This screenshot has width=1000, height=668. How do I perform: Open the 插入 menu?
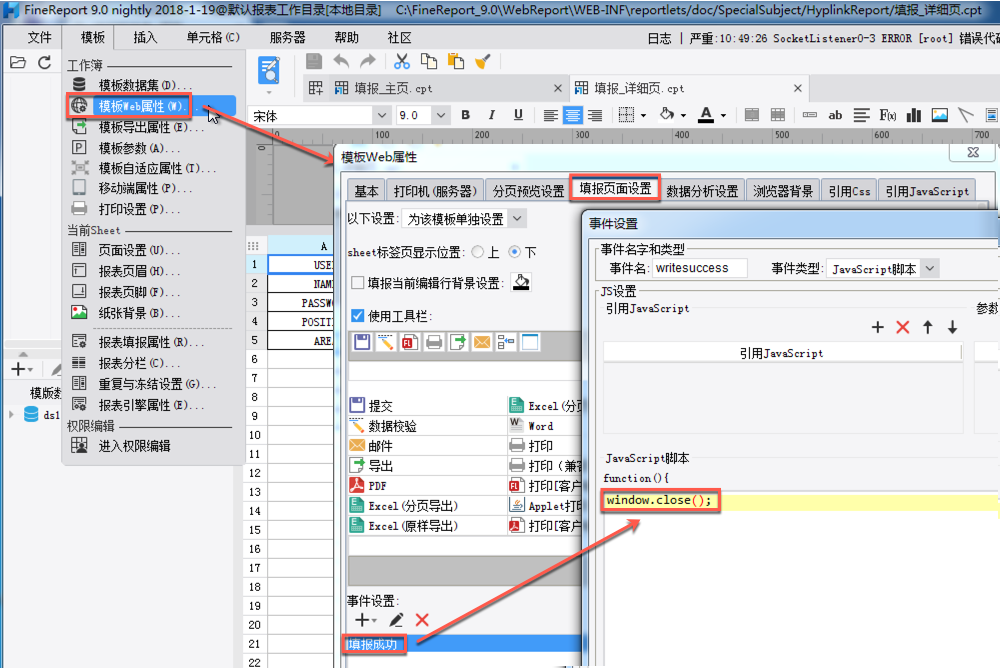tap(145, 38)
